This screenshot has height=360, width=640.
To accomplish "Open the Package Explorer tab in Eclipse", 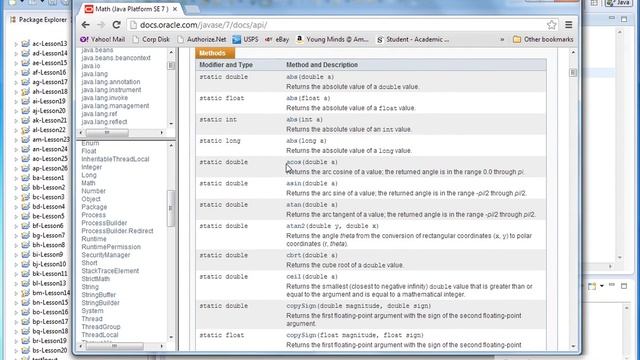I will coord(38,20).
